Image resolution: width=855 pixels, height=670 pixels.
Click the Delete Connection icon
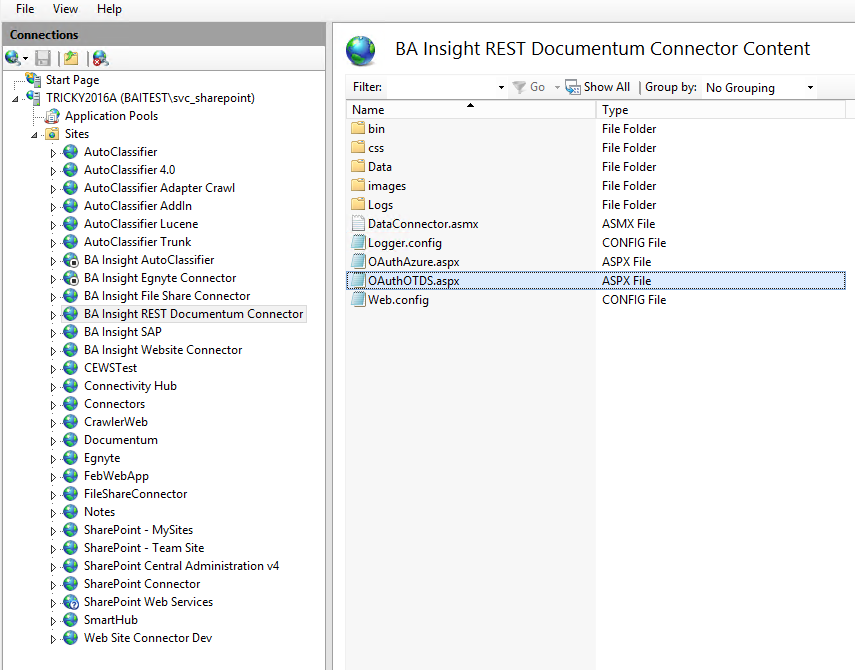click(x=100, y=59)
